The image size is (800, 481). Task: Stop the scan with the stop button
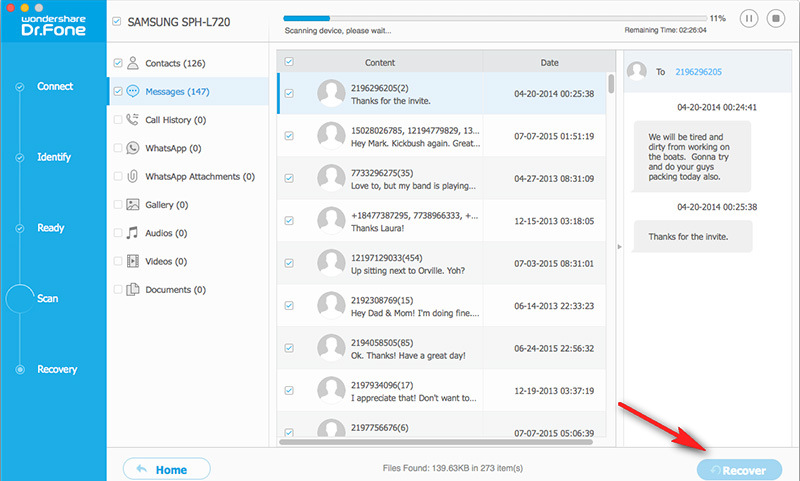[776, 19]
